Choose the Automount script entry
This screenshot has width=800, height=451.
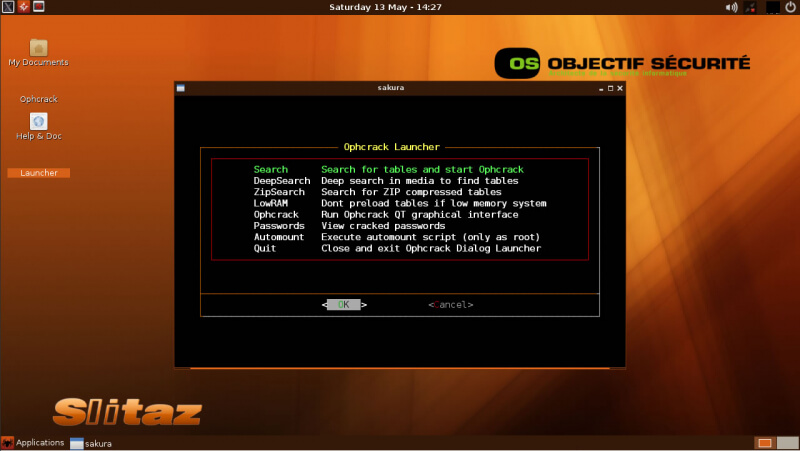(x=397, y=237)
